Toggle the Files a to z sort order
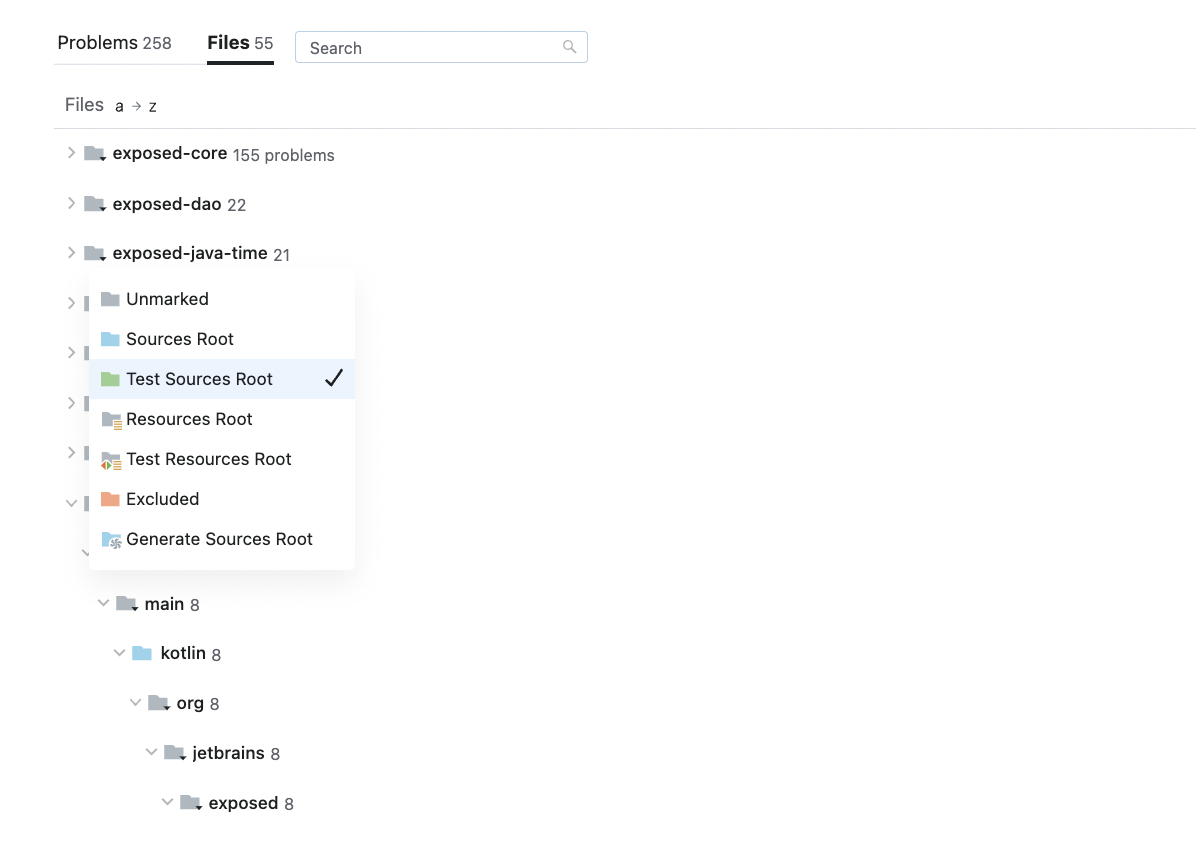 pyautogui.click(x=136, y=106)
